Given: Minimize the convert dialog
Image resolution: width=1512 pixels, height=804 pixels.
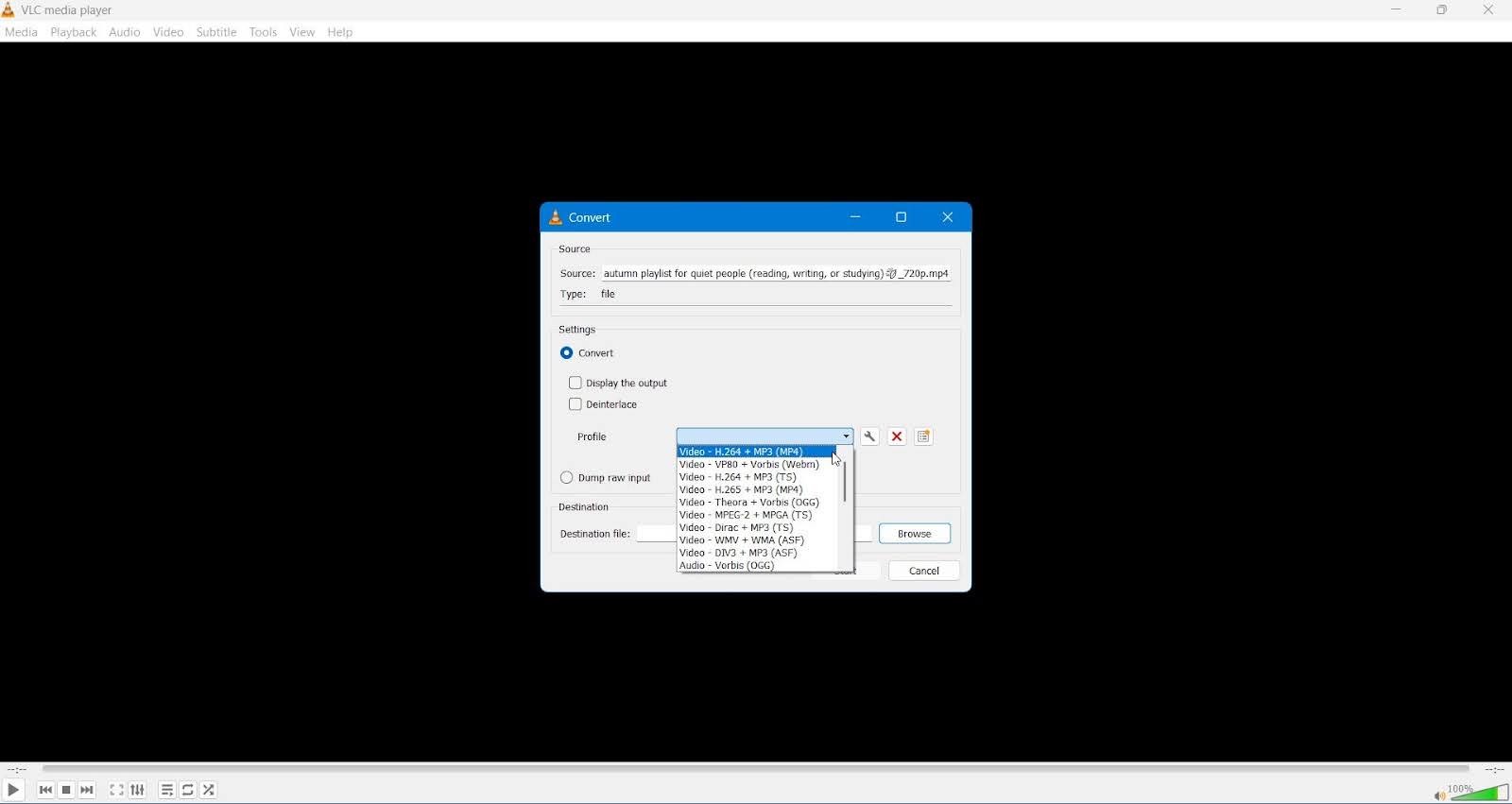Looking at the screenshot, I should tap(856, 218).
